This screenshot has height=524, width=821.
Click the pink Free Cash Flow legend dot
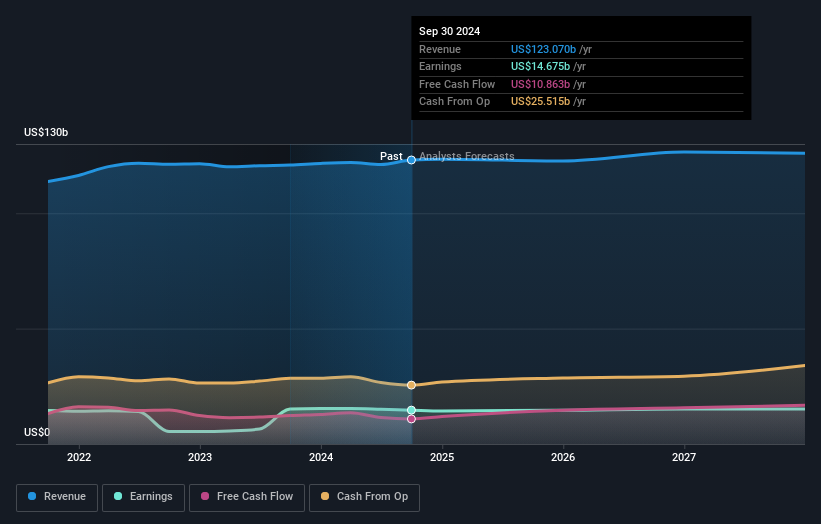(205, 496)
